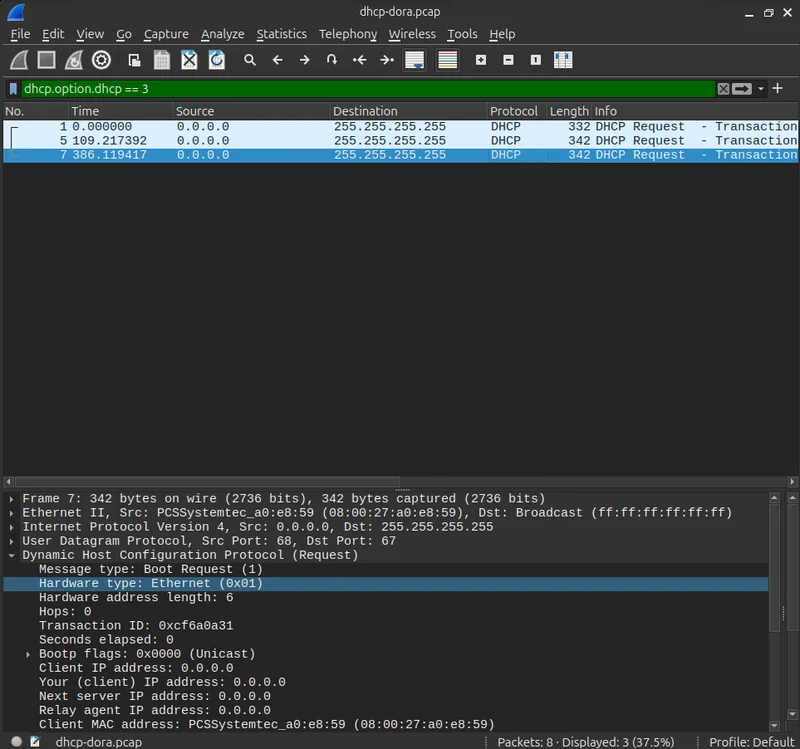The height and width of the screenshot is (749, 800).
Task: Open the View menu
Action: (90, 34)
